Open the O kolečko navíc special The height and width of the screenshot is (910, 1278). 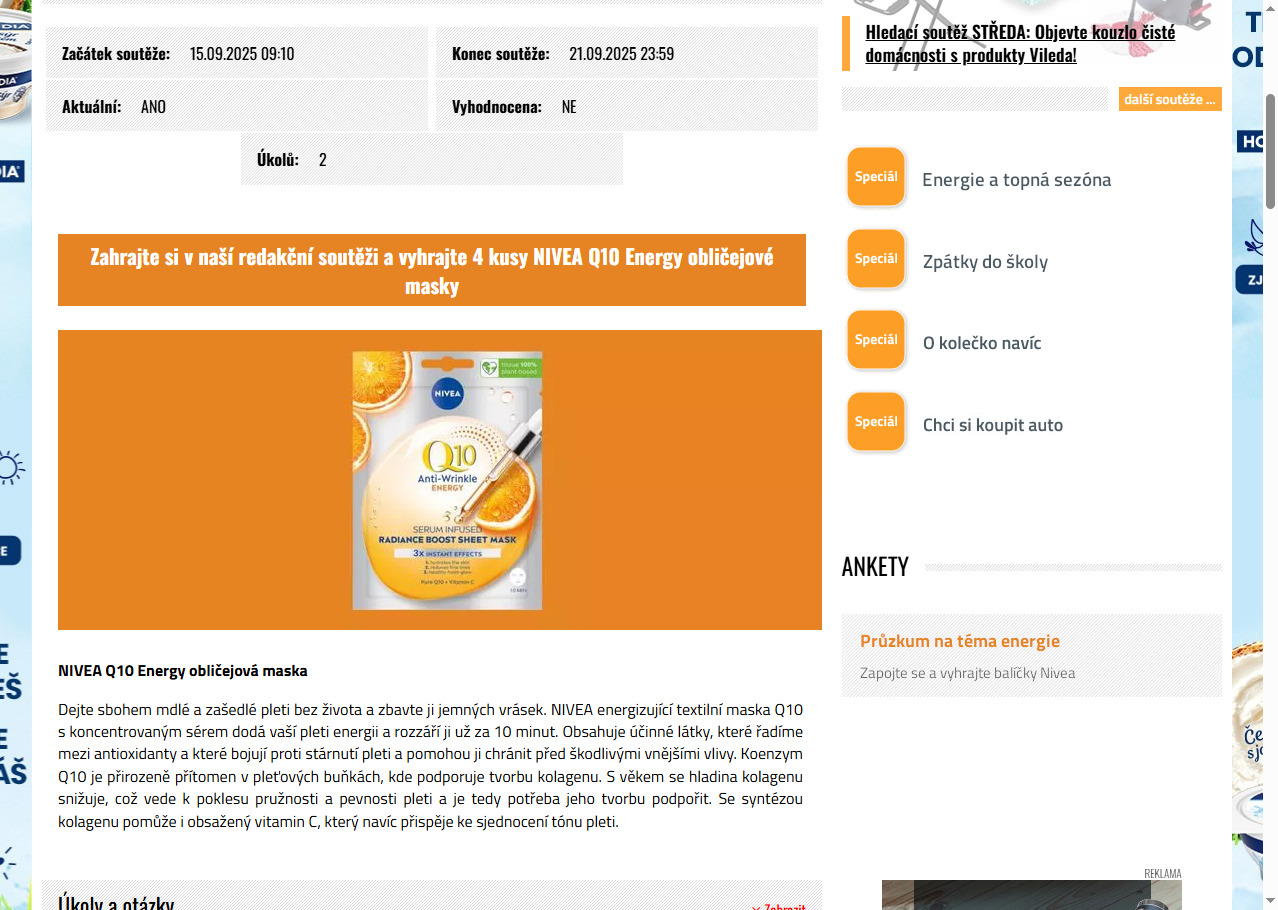click(x=982, y=343)
